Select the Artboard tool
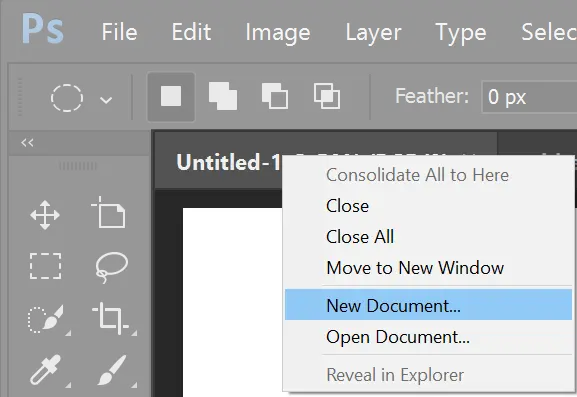This screenshot has height=397, width=577. [109, 213]
